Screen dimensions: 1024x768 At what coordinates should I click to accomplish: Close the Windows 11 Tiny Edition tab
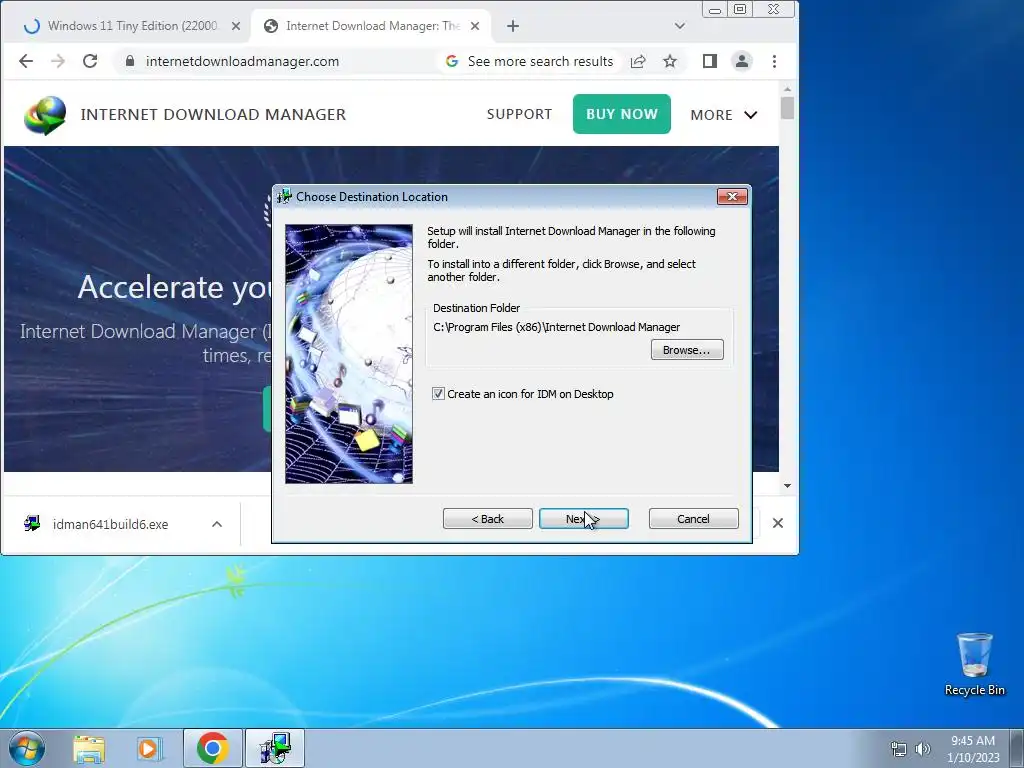point(236,26)
